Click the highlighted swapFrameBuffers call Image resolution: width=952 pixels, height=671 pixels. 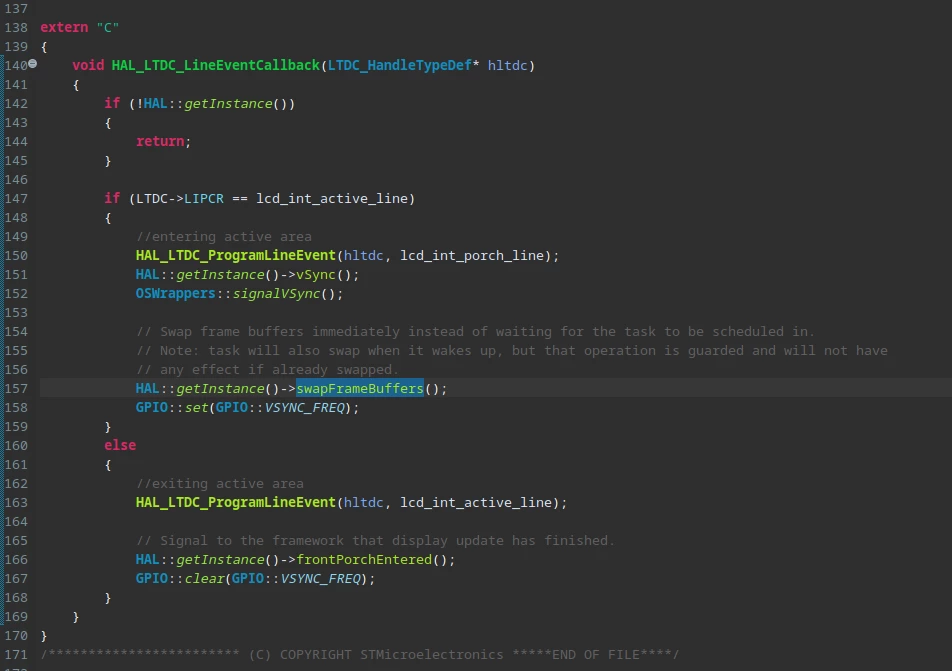pyautogui.click(x=359, y=389)
